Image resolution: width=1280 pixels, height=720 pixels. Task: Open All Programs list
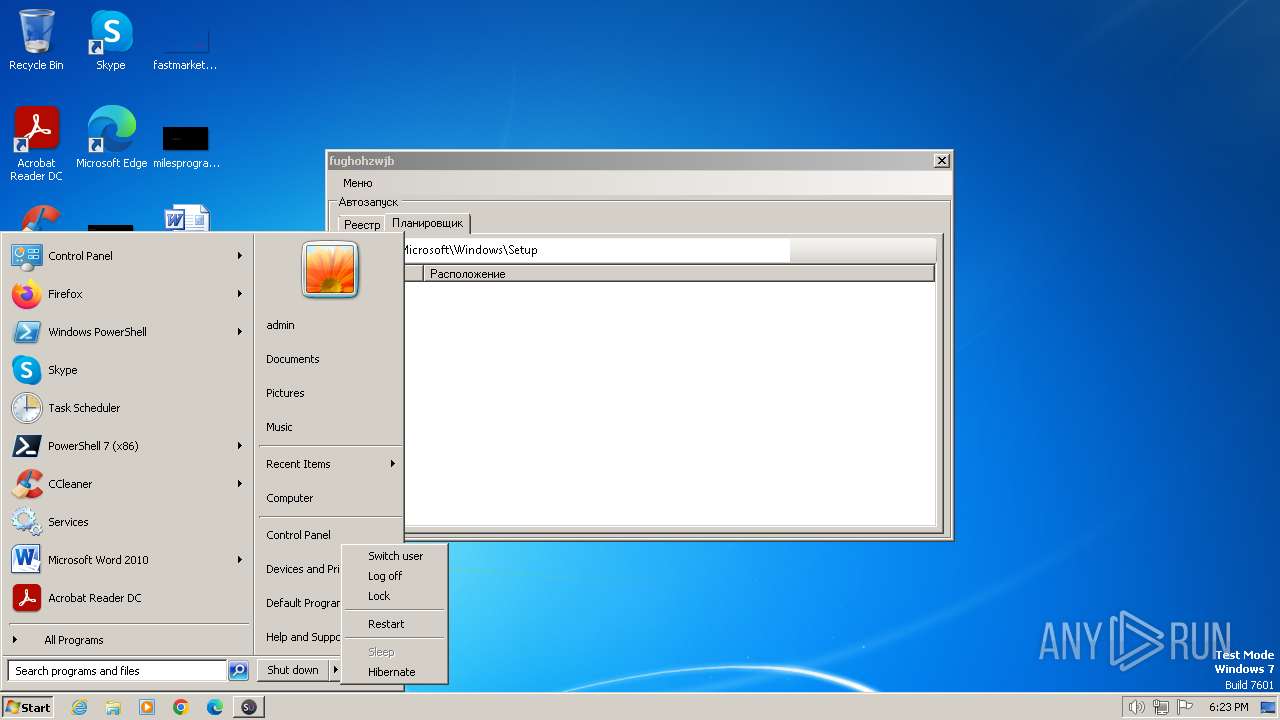click(x=127, y=640)
